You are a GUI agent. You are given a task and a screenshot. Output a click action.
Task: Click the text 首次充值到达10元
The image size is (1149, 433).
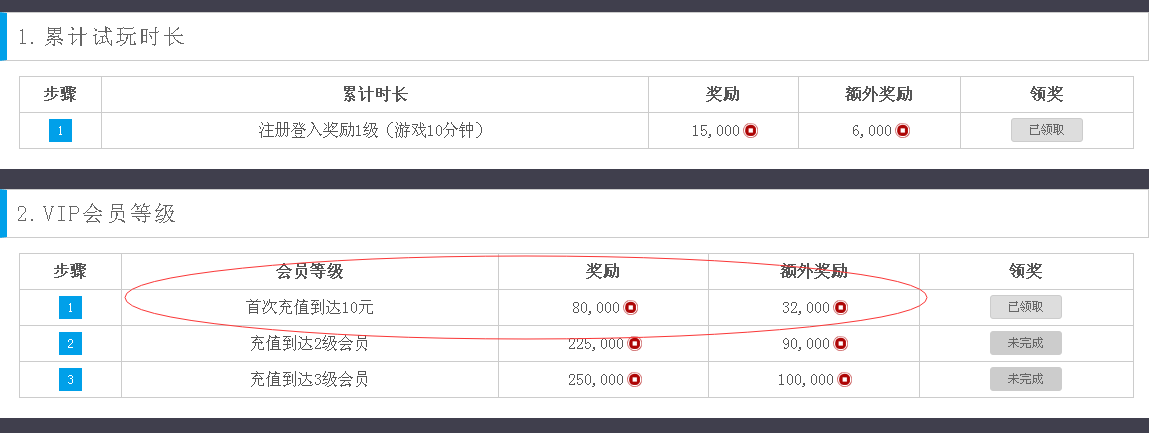tap(310, 308)
